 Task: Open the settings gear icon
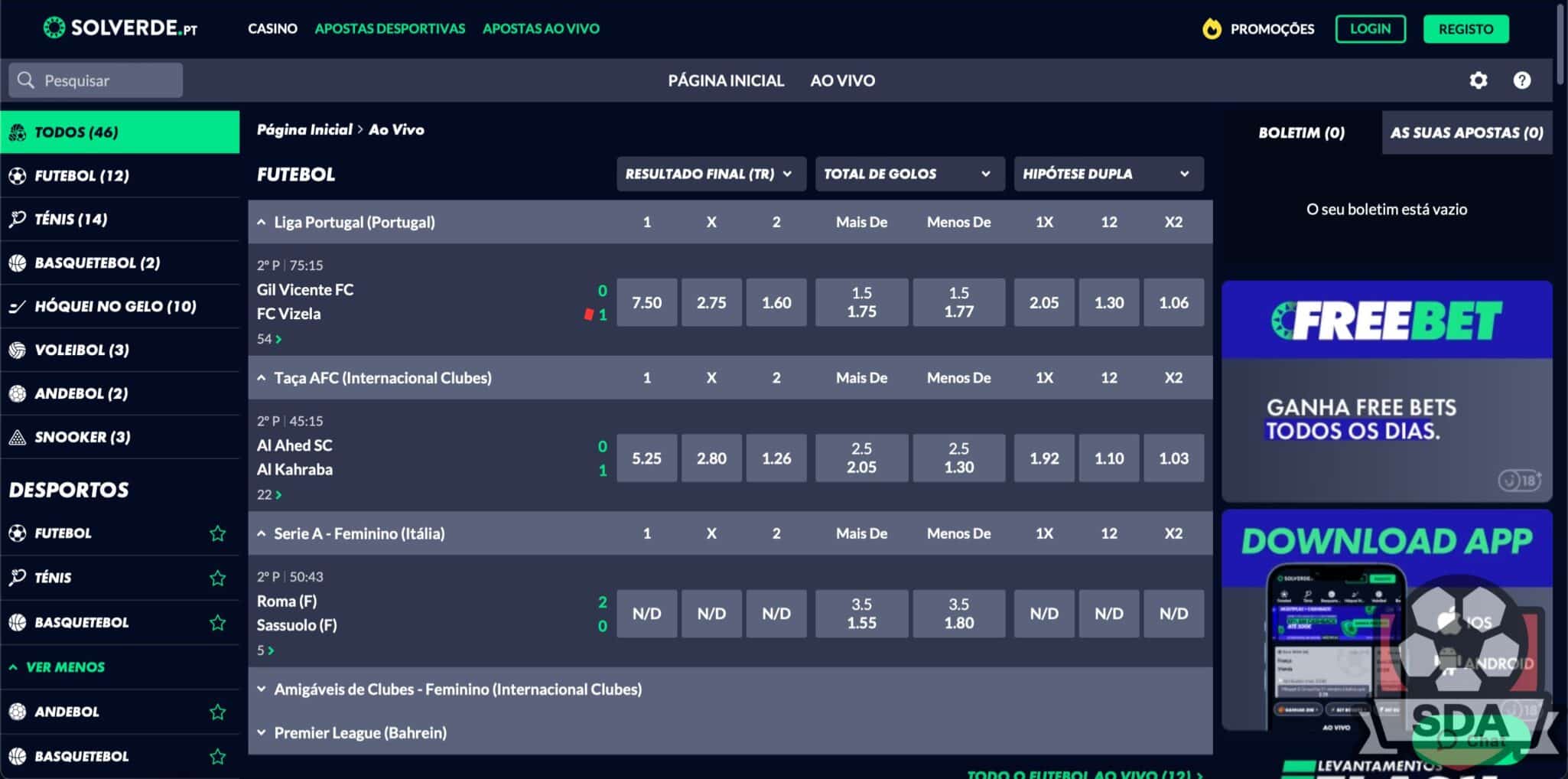point(1478,80)
